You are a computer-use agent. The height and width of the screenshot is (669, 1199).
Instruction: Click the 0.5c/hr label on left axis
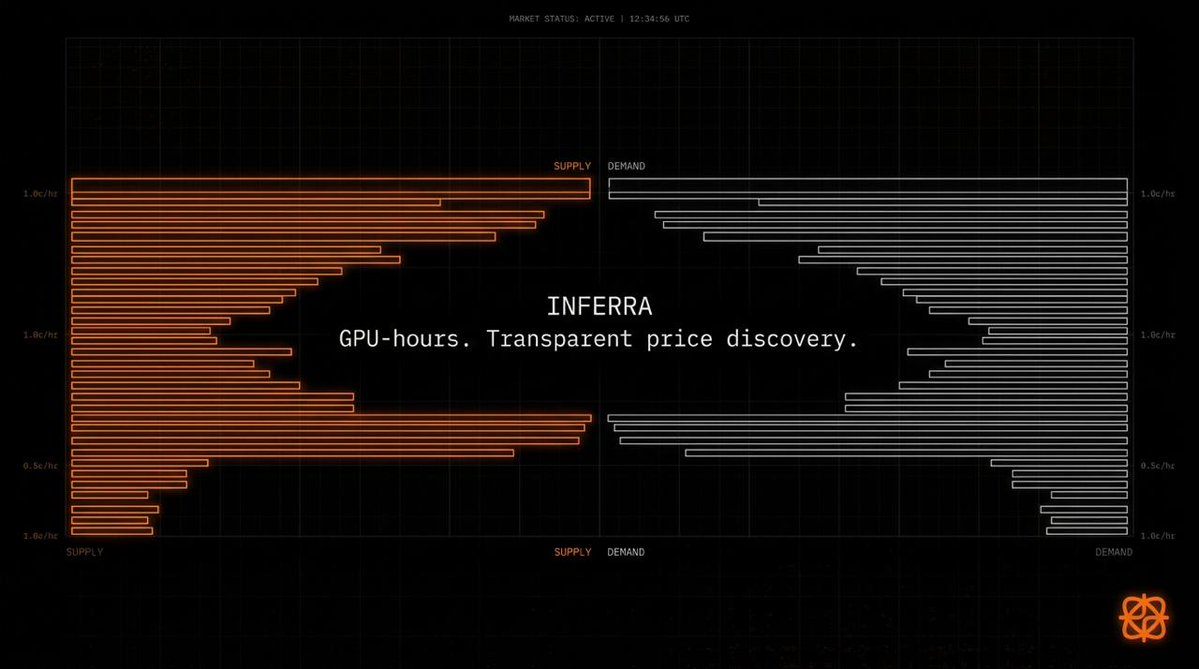(40, 466)
